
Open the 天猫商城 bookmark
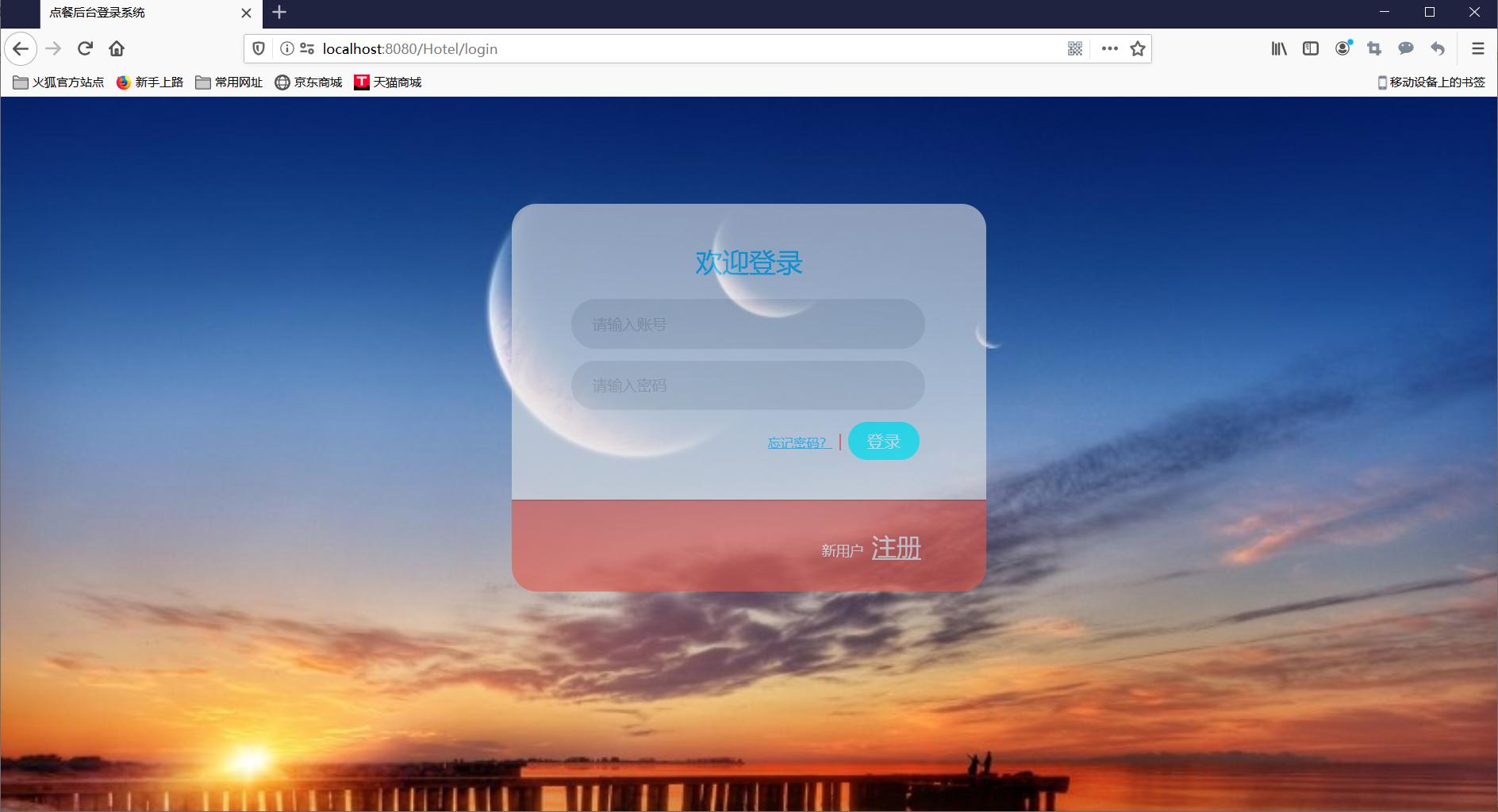(387, 82)
